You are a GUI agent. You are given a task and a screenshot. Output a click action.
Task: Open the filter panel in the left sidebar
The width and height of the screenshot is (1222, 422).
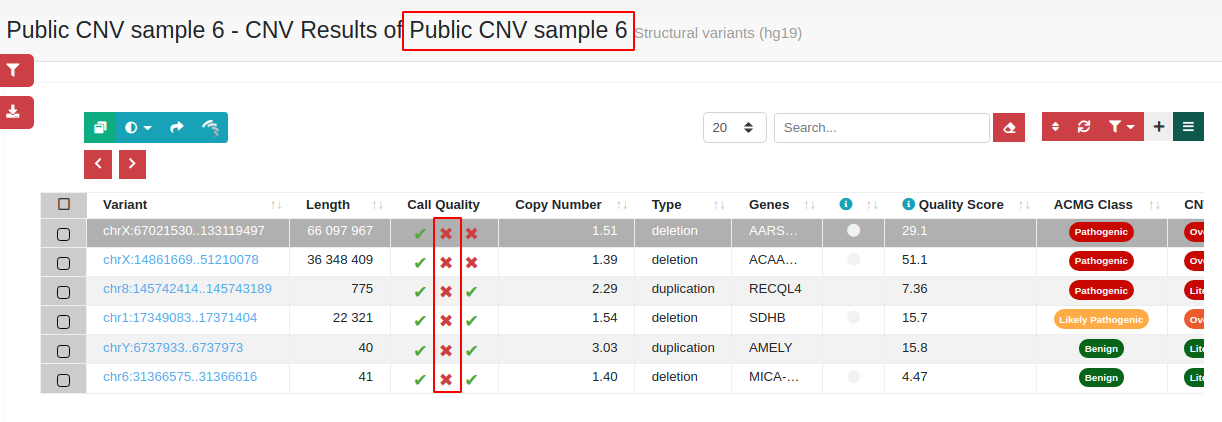pyautogui.click(x=15, y=70)
